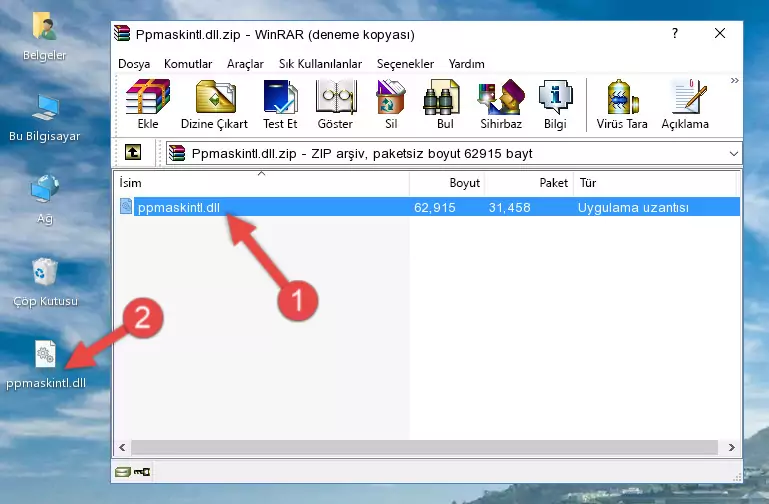Click the Dizine Çıkart extract icon

tap(215, 104)
